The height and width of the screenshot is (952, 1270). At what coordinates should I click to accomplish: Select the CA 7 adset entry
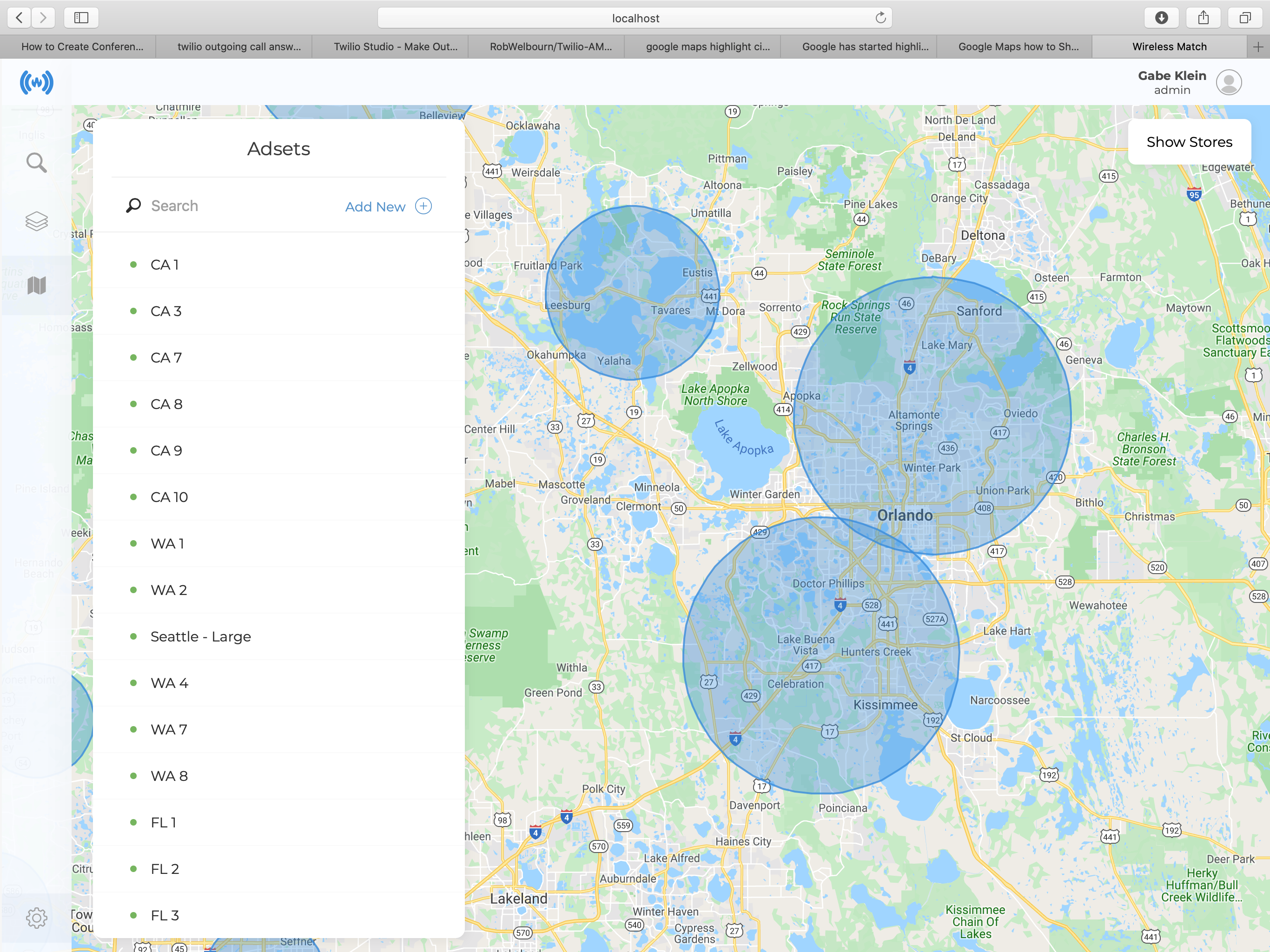[166, 358]
